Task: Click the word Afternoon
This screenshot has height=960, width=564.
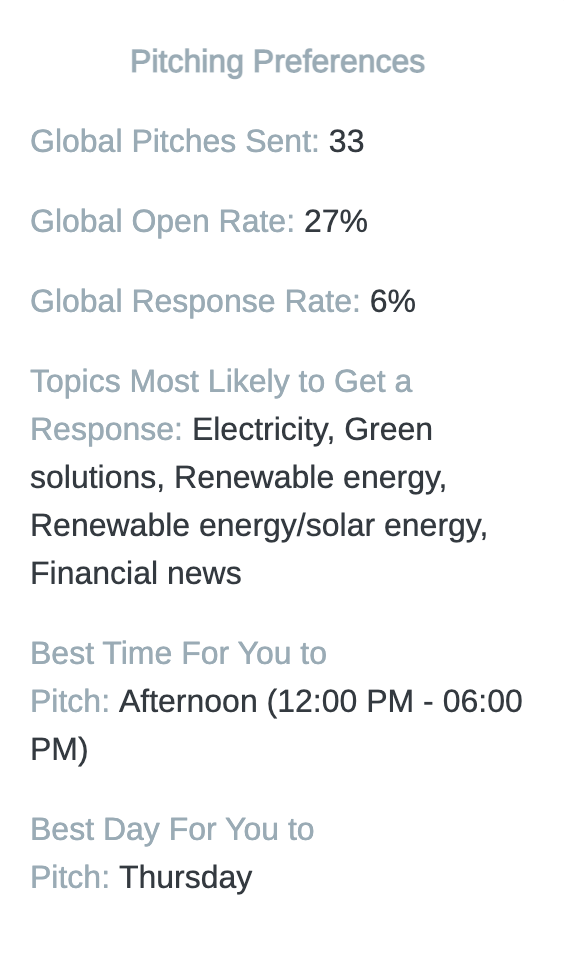Action: [x=188, y=702]
